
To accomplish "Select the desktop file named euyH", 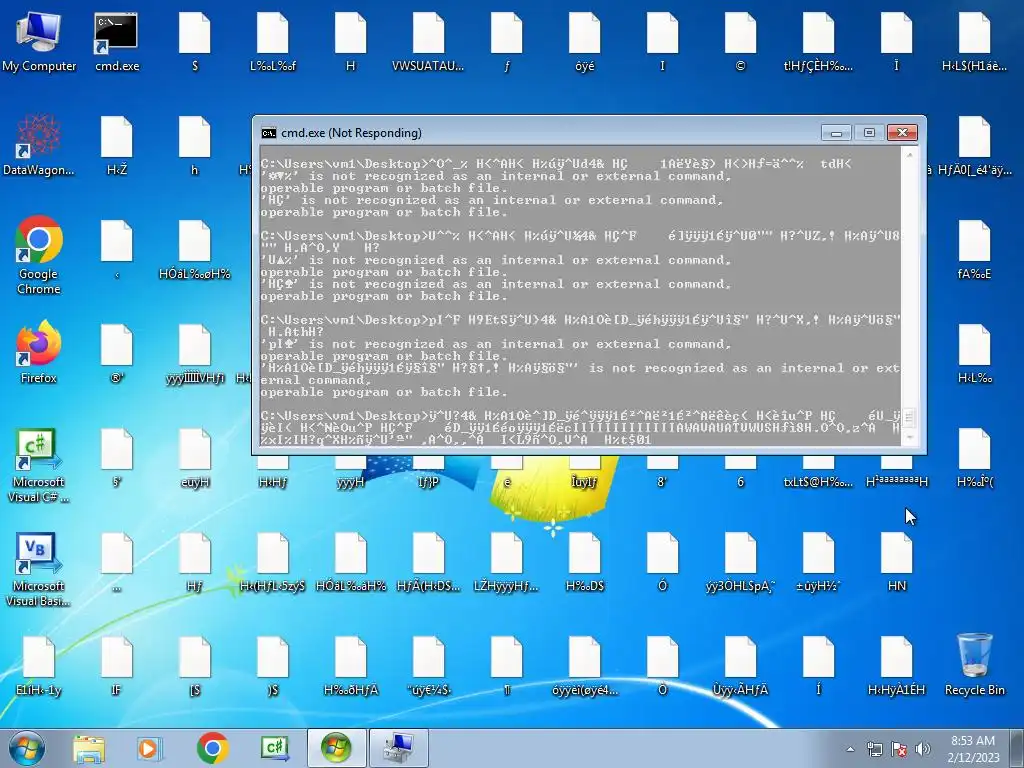I will 195,458.
